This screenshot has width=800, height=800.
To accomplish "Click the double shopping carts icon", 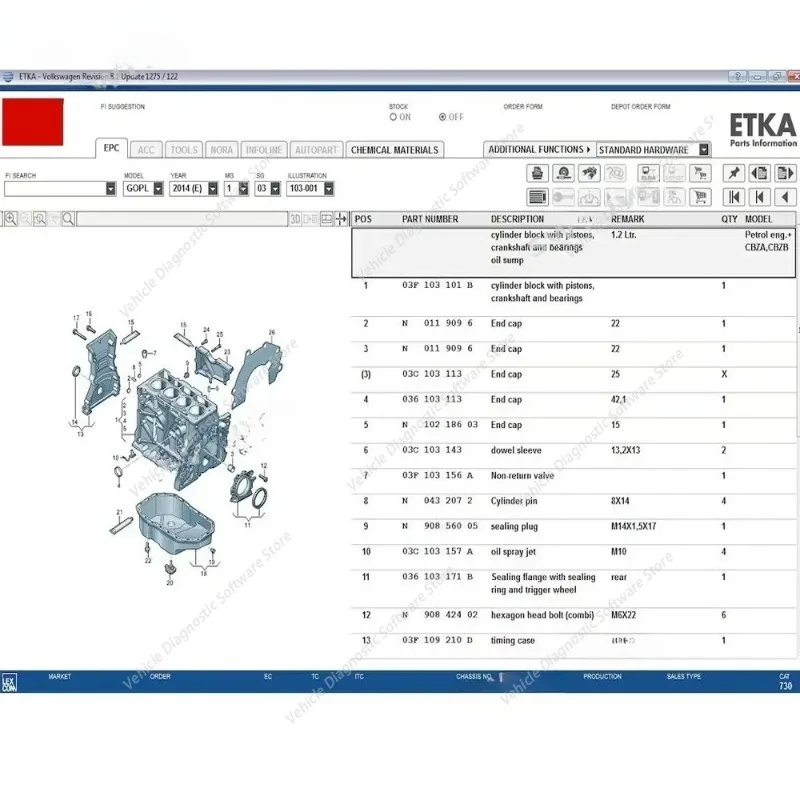I will (700, 173).
